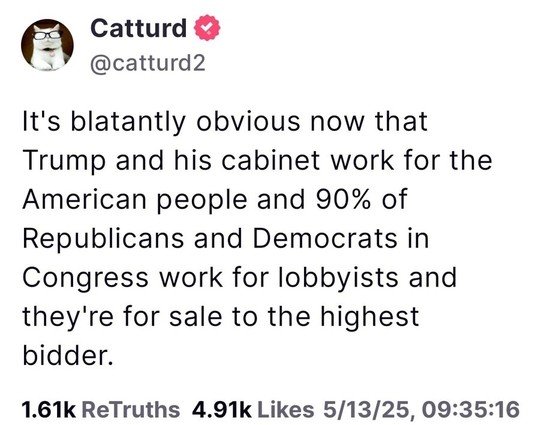Screen dimensions: 541x425
Task: View the 1.61k ReTruths count
Action: (49, 409)
